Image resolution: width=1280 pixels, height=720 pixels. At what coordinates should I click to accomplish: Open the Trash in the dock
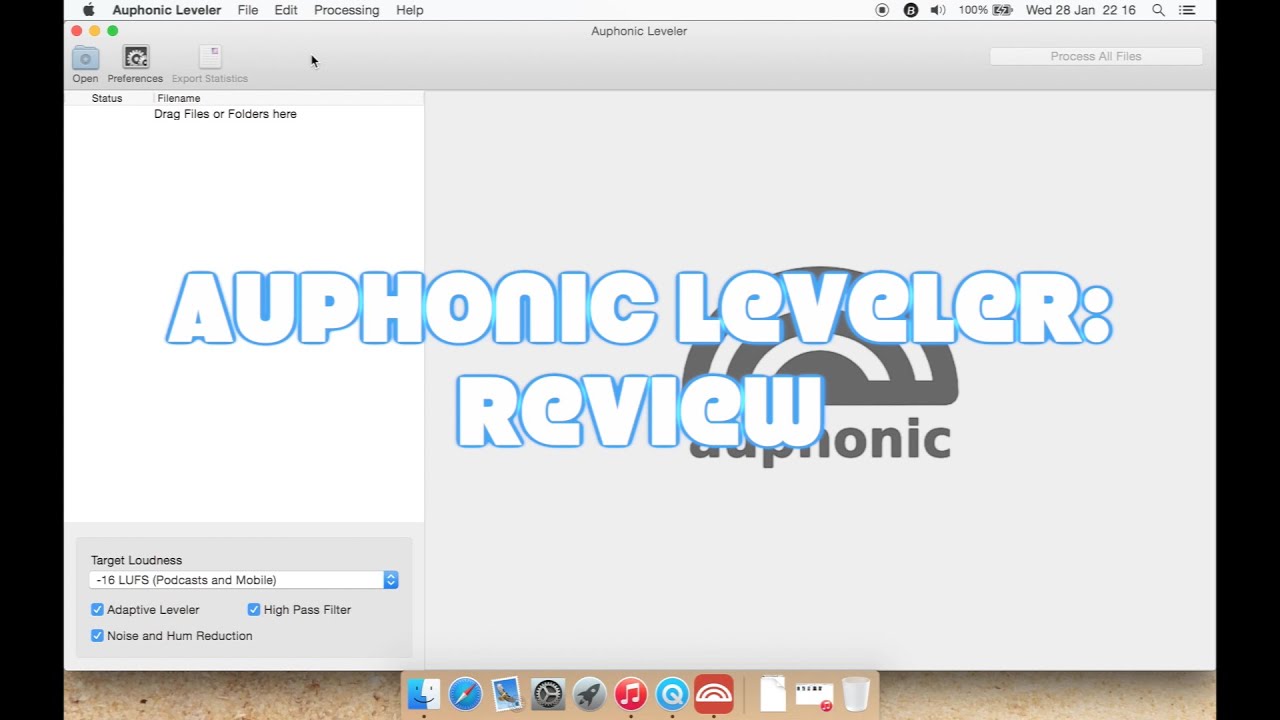pos(856,693)
